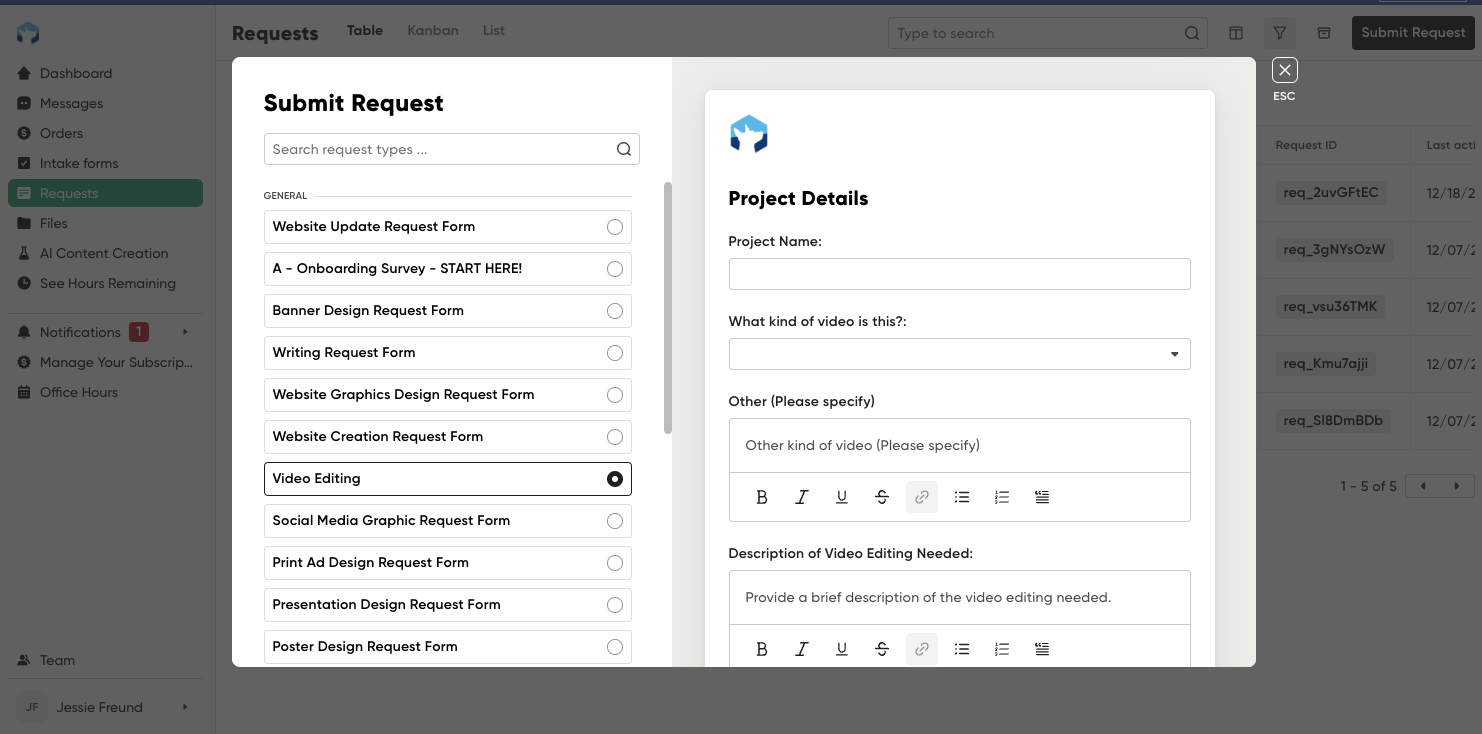
Task: Switch to the Kanban view tab
Action: point(433,31)
